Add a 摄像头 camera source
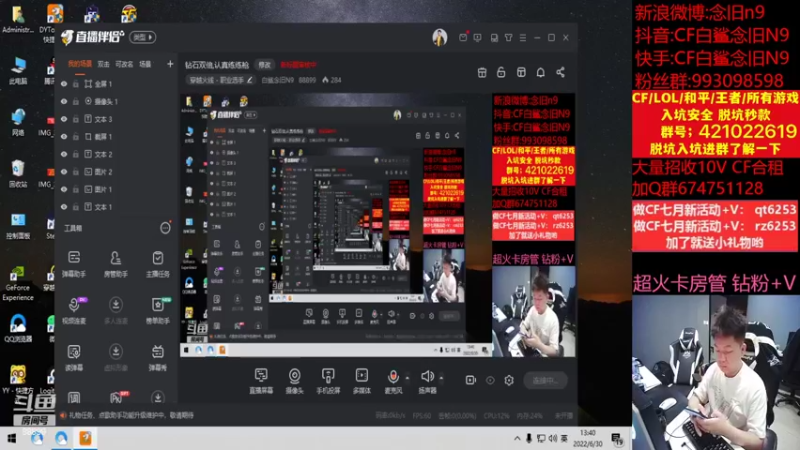800x450 pixels. coord(294,381)
